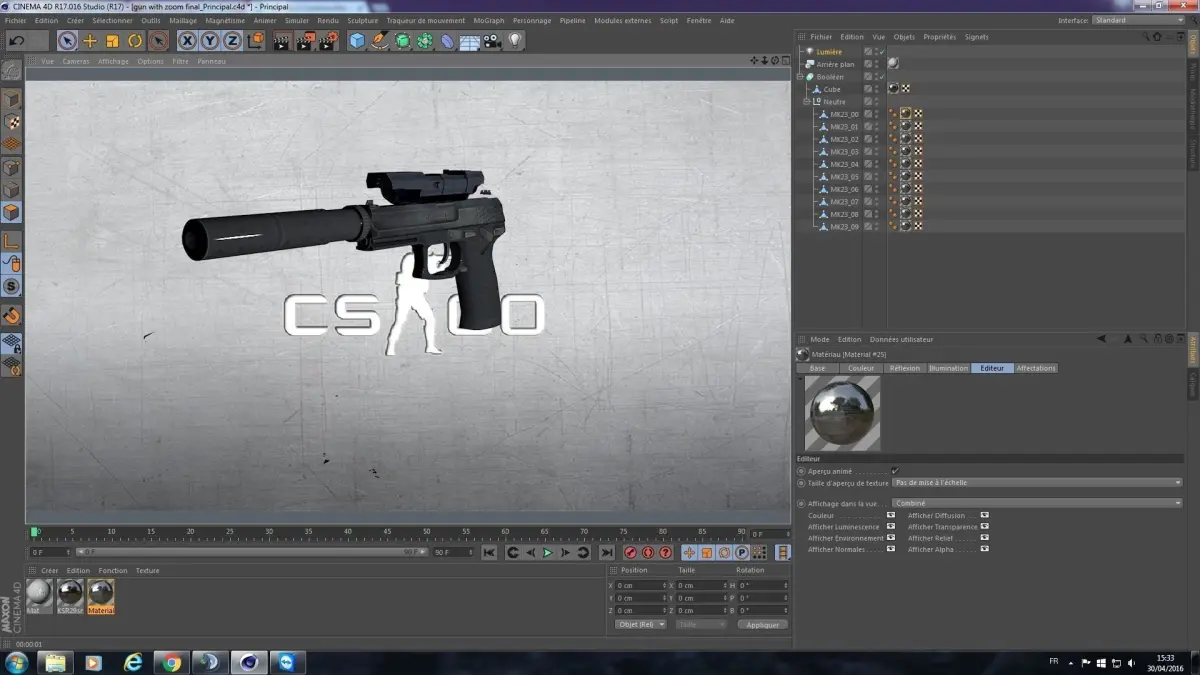Select the MK23_05 mesh object

click(x=844, y=177)
